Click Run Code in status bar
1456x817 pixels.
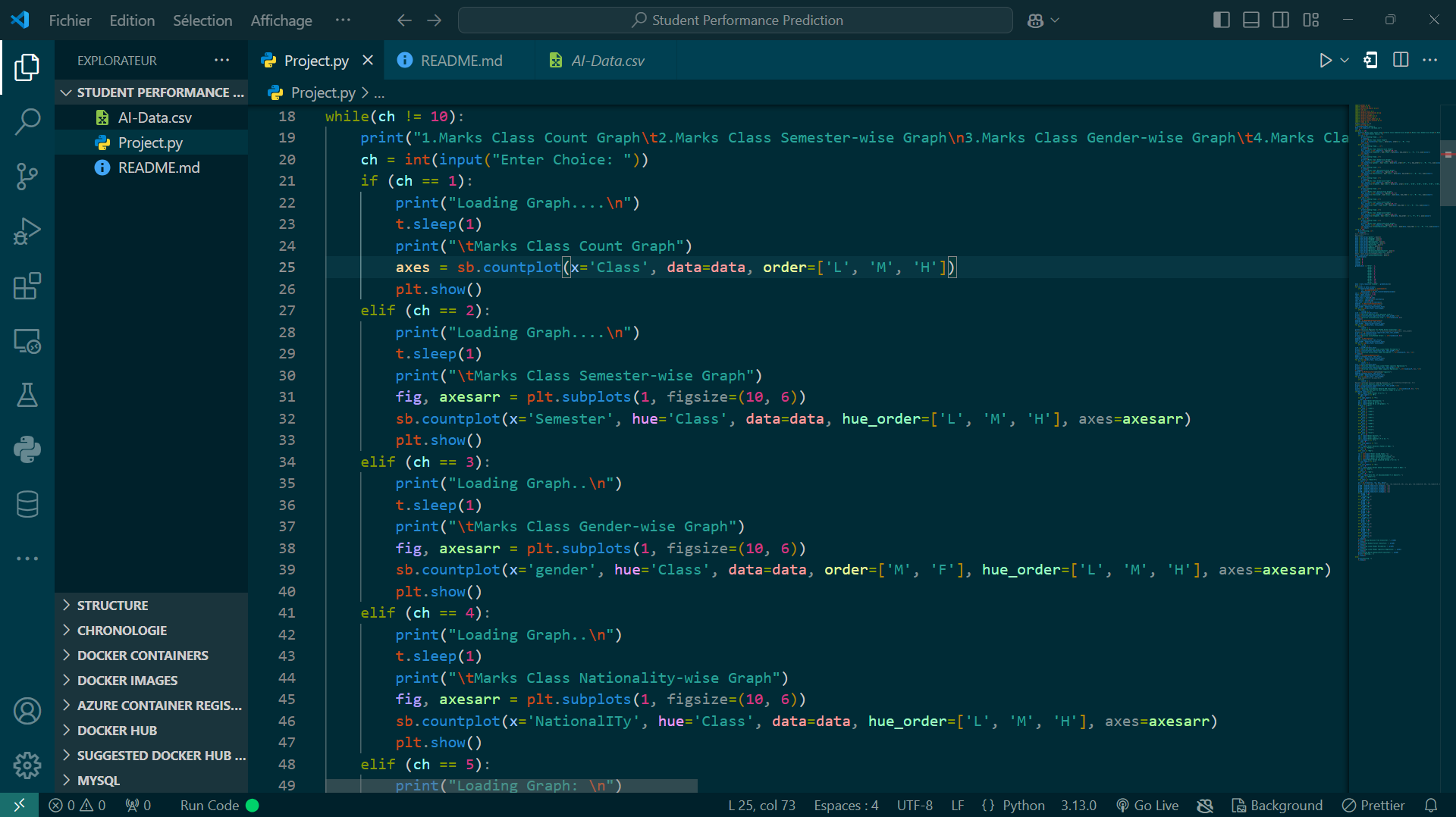[x=219, y=806]
